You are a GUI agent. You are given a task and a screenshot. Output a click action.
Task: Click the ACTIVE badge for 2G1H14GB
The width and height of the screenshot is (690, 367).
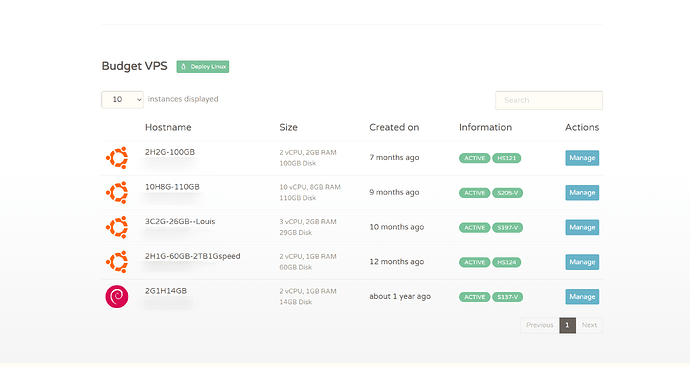pos(474,297)
